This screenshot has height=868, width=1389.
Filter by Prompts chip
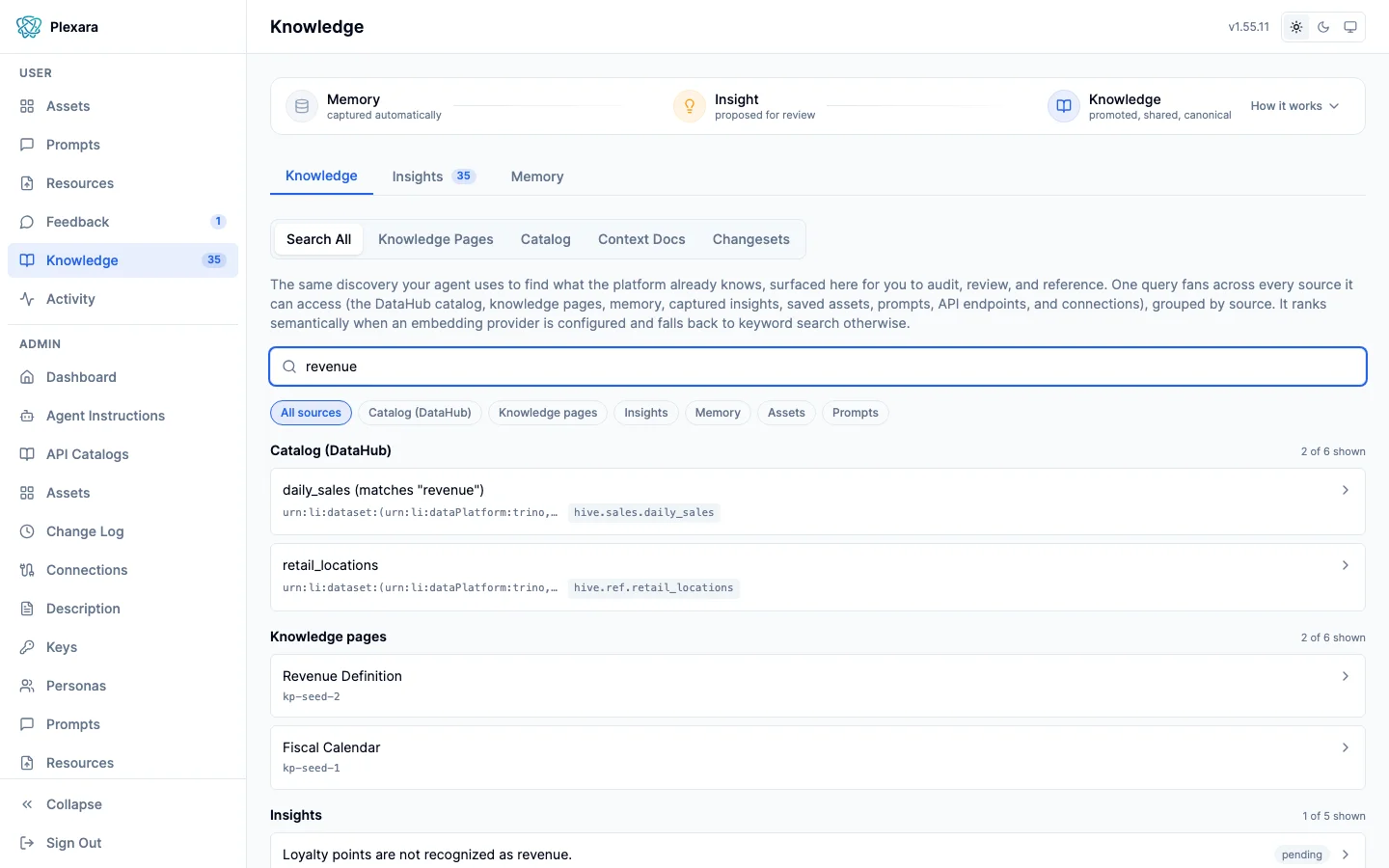pos(856,413)
